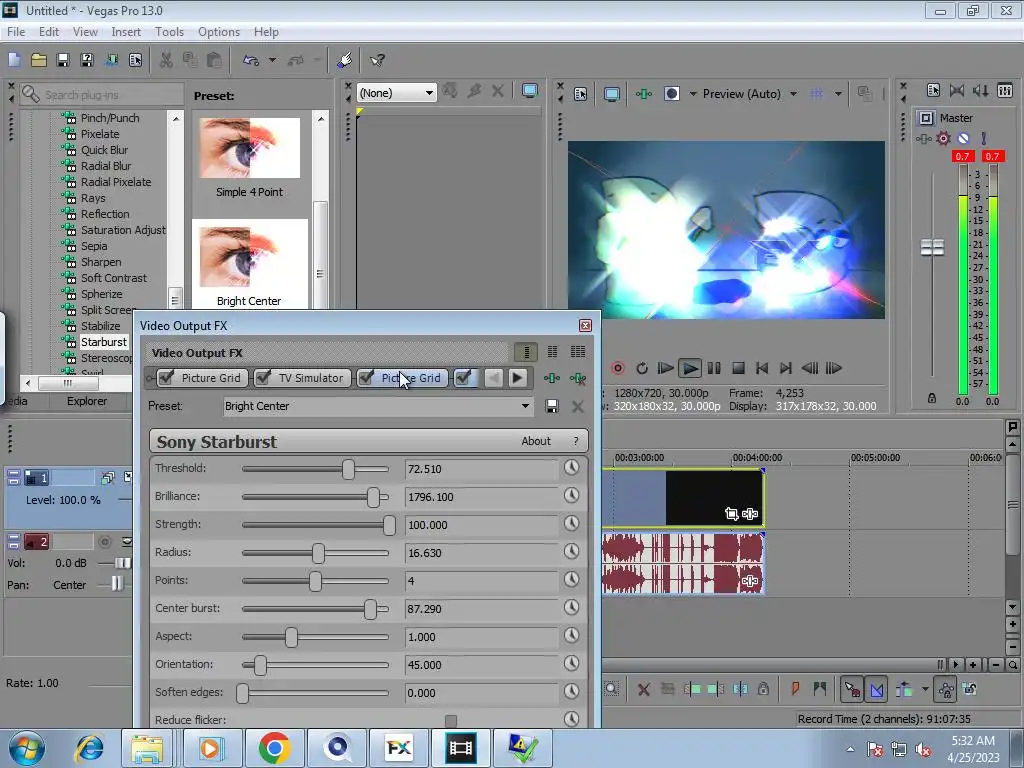Viewport: 1024px width, 768px height.
Task: Open the View menu
Action: click(x=85, y=31)
